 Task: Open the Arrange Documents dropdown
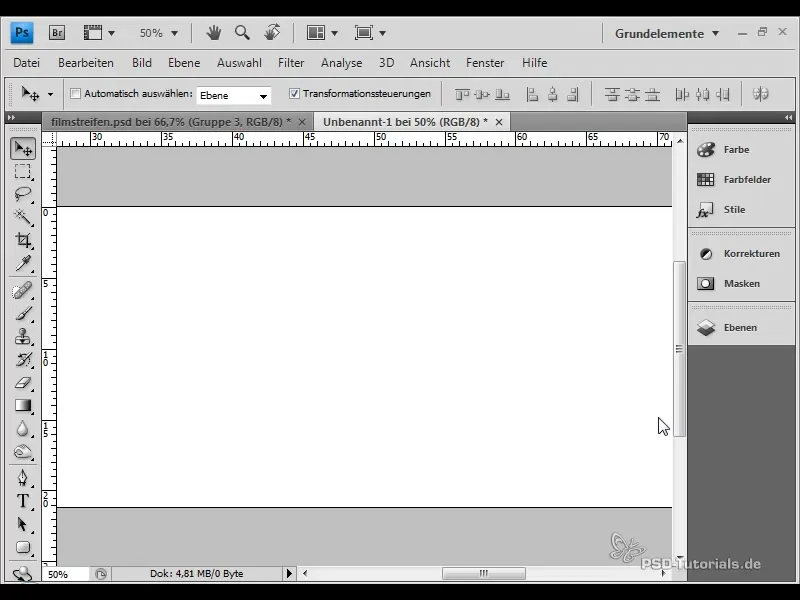coord(322,33)
